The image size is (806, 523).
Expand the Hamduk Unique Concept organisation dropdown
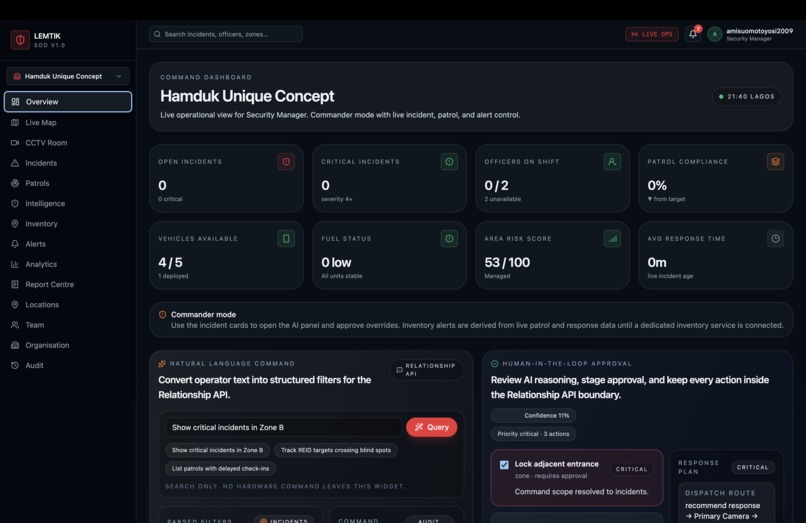click(x=68, y=76)
